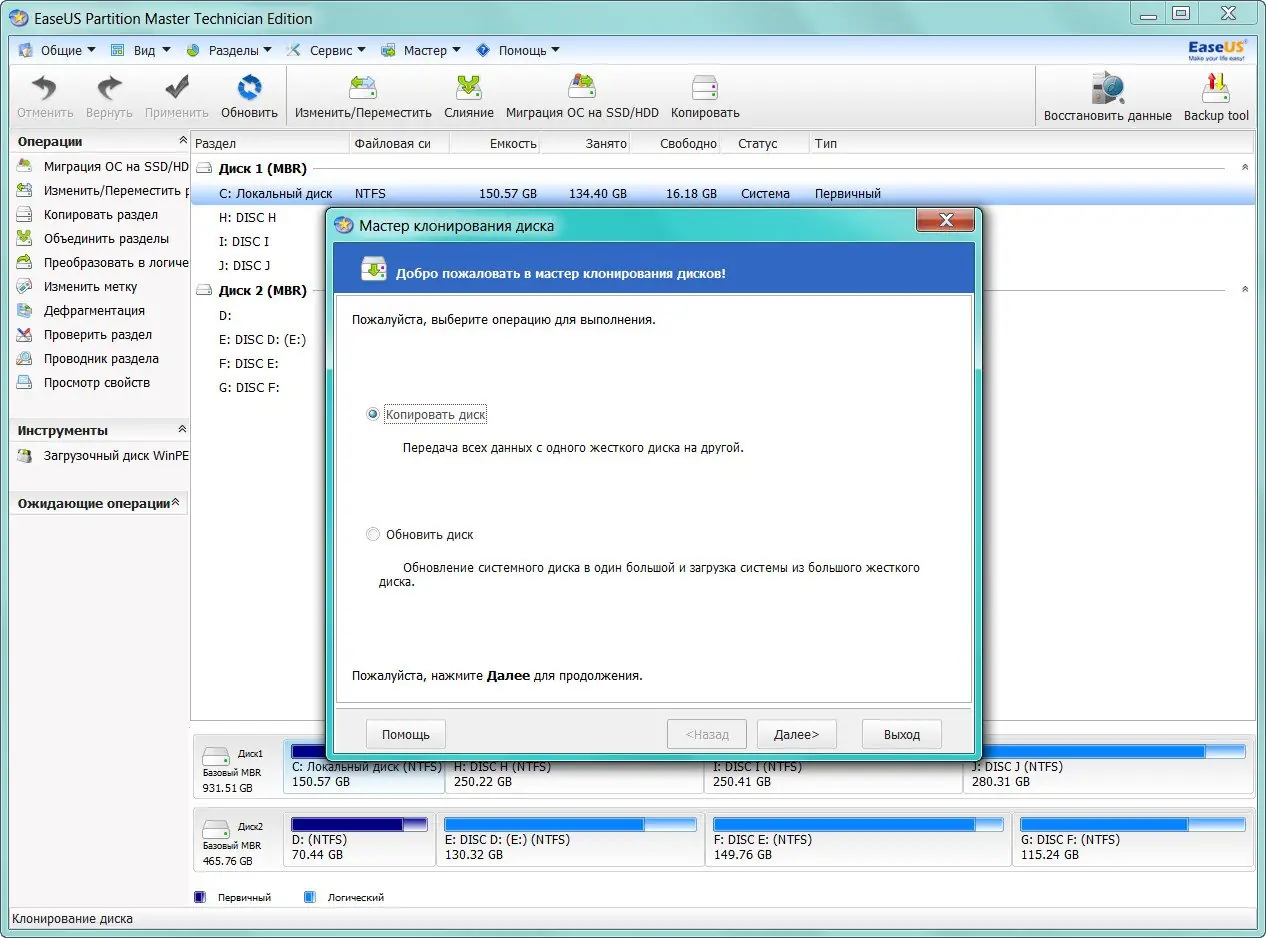1266x938 pixels.
Task: Close the disk cloning wizard dialog
Action: [x=945, y=221]
